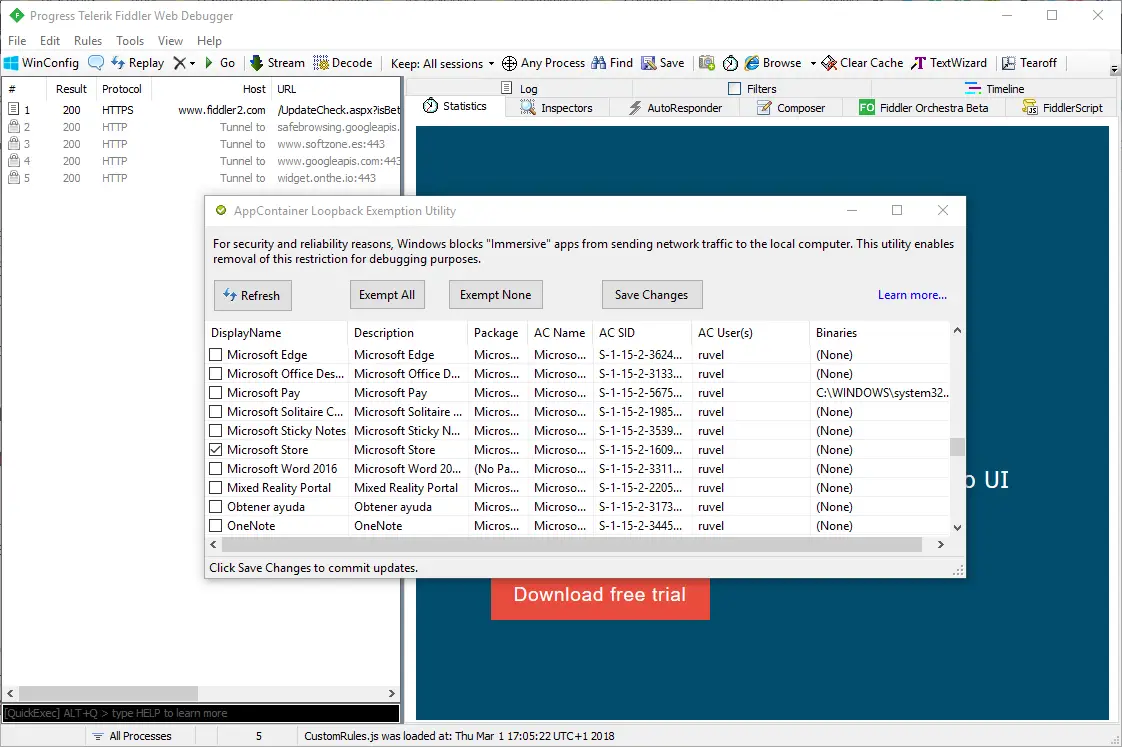The height and width of the screenshot is (747, 1122).
Task: Sort by the AC SID column header
Action: click(x=643, y=333)
